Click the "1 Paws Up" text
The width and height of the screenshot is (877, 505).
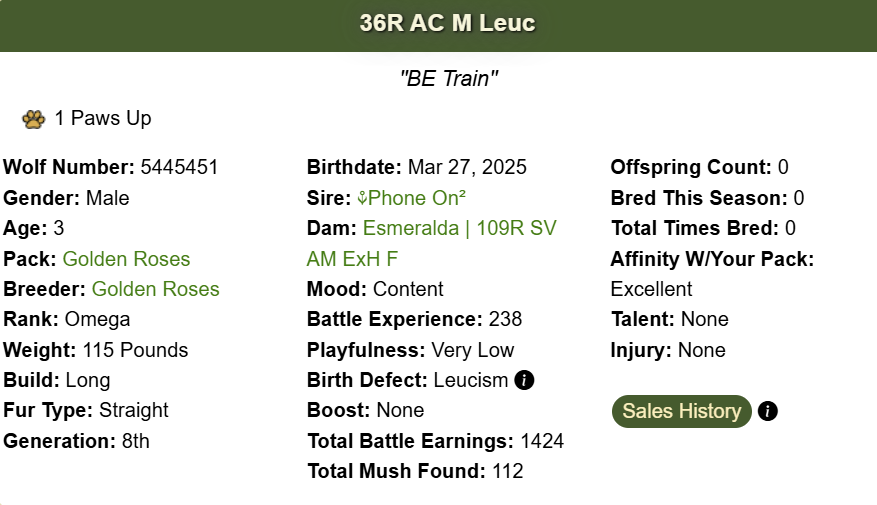[x=103, y=119]
